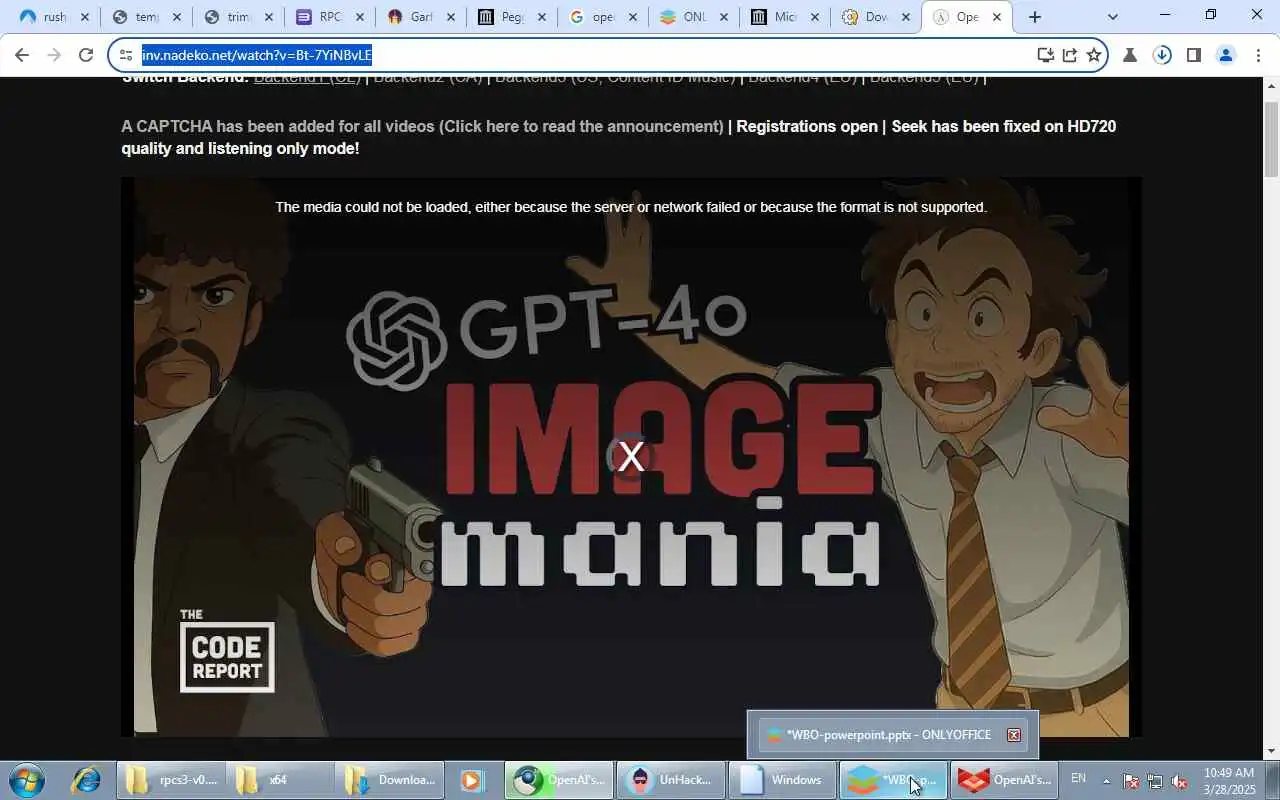1280x800 pixels.
Task: Switch to red OpenAI's taskbar window
Action: [x=1004, y=780]
